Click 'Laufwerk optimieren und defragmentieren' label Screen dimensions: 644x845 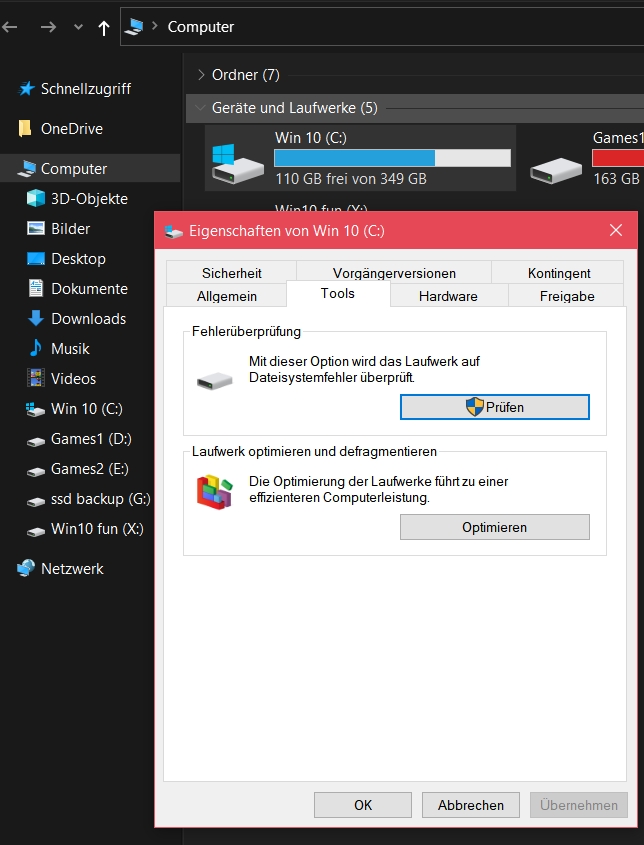[x=314, y=451]
